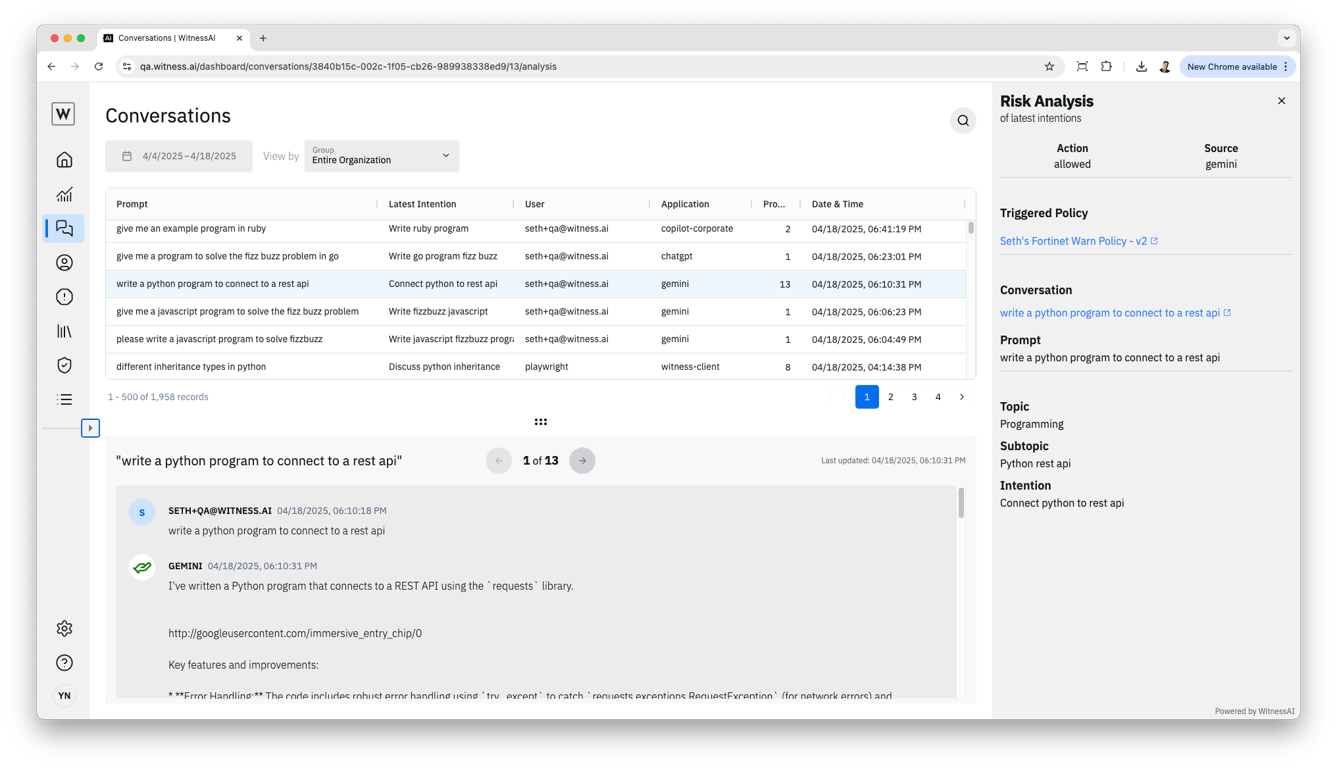Open a new browser tab
The image size is (1337, 768).
pyautogui.click(x=263, y=38)
